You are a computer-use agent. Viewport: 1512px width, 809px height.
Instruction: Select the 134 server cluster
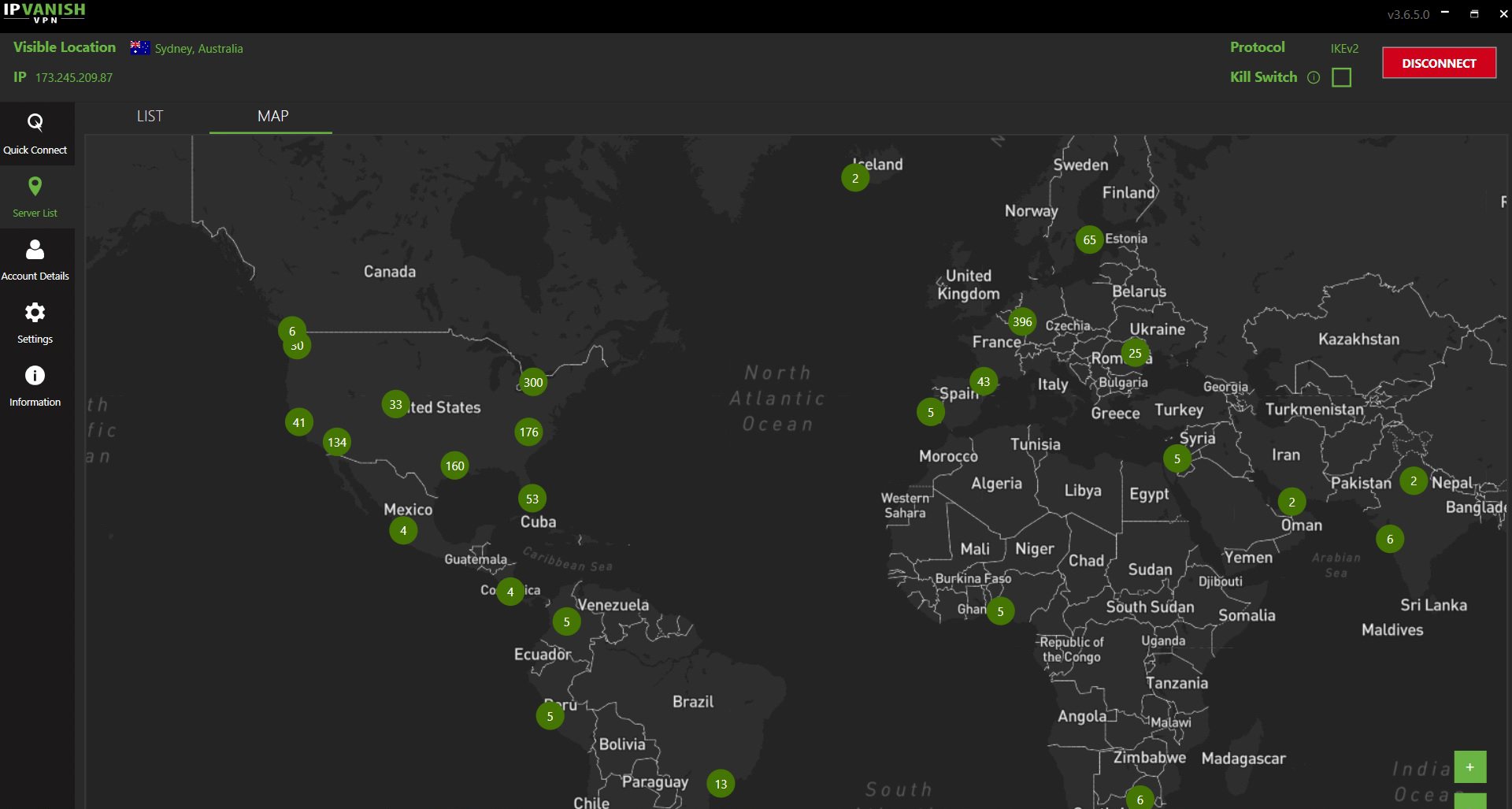[337, 442]
